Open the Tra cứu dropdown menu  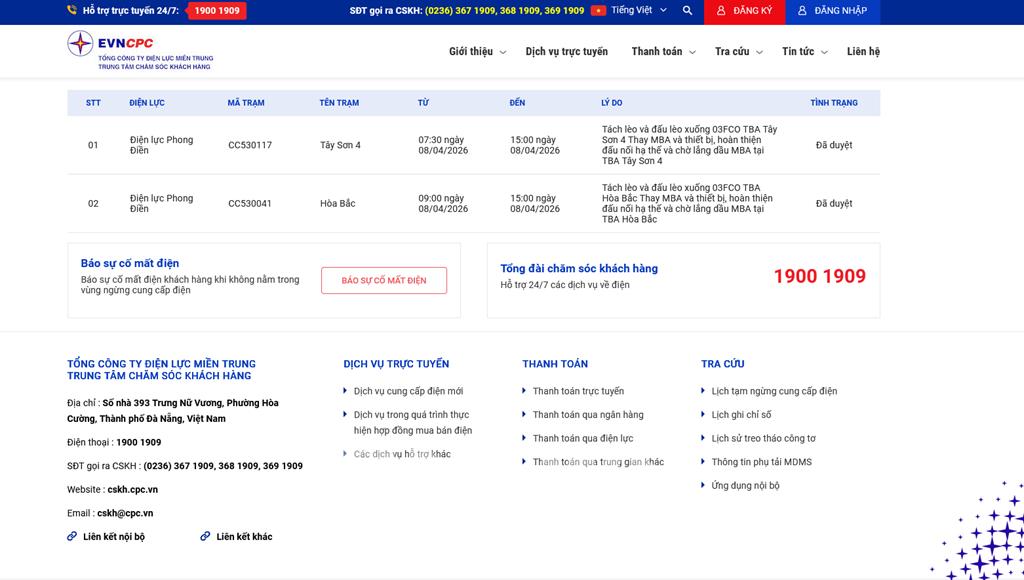pos(739,52)
